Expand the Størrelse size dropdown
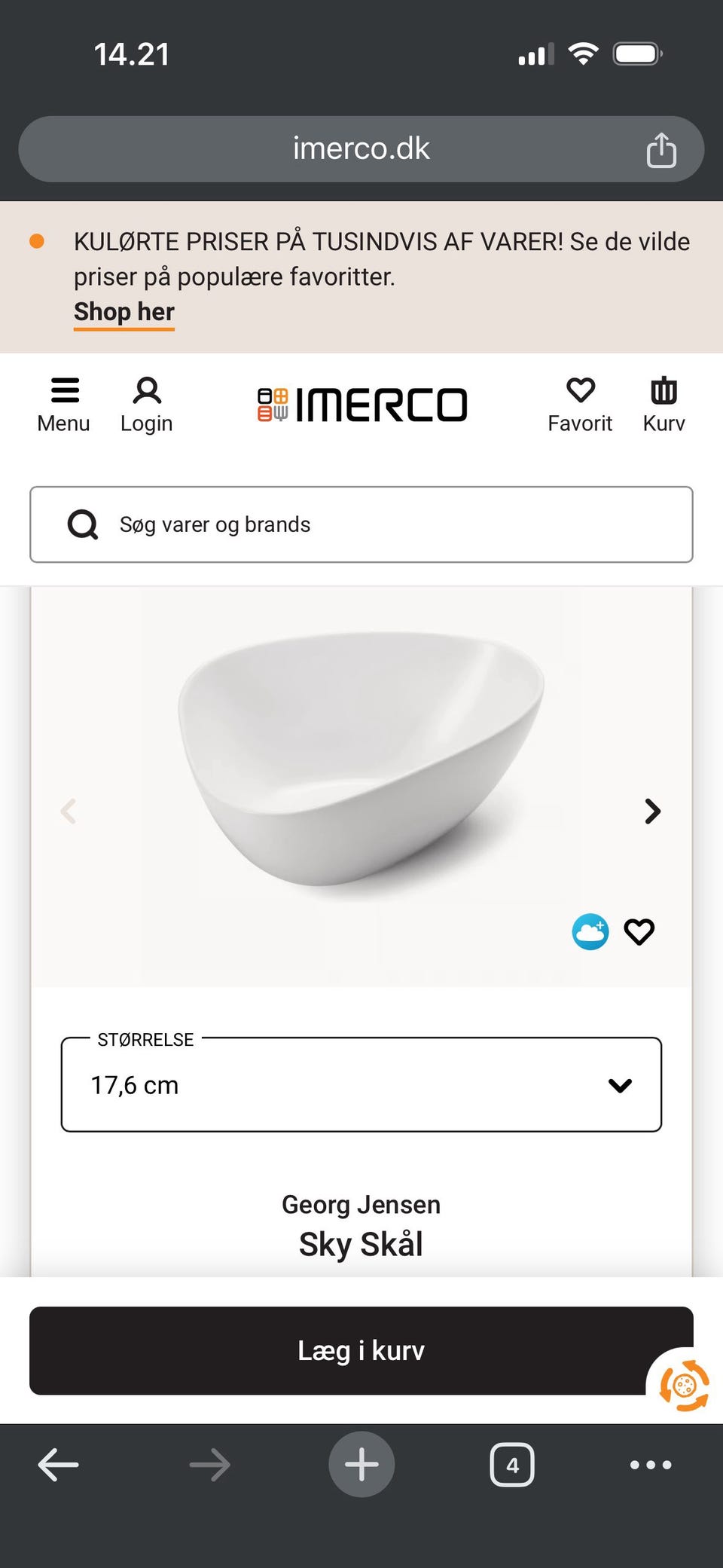The image size is (723, 1568). [361, 1085]
